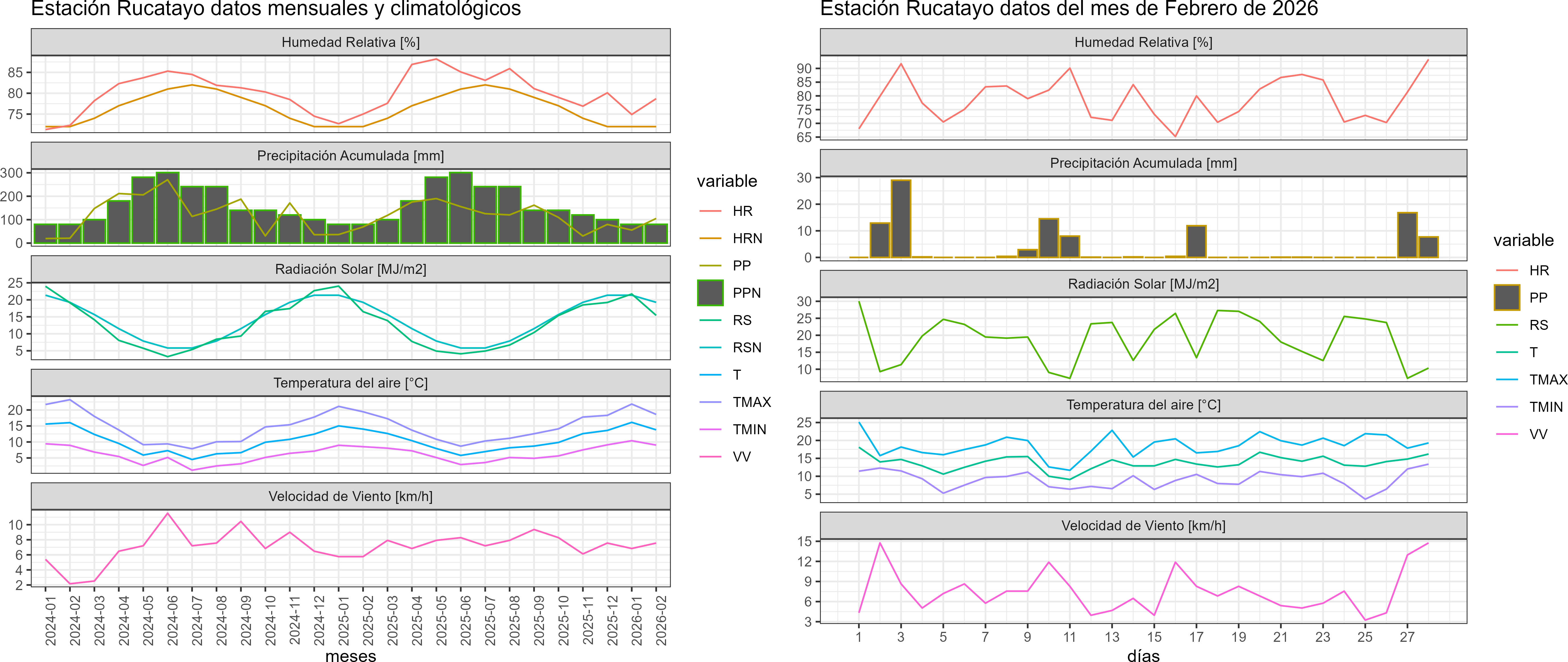The height and width of the screenshot is (662, 1568).
Task: Click the tallest daily precipitation bar on day 3
Action: tap(901, 219)
